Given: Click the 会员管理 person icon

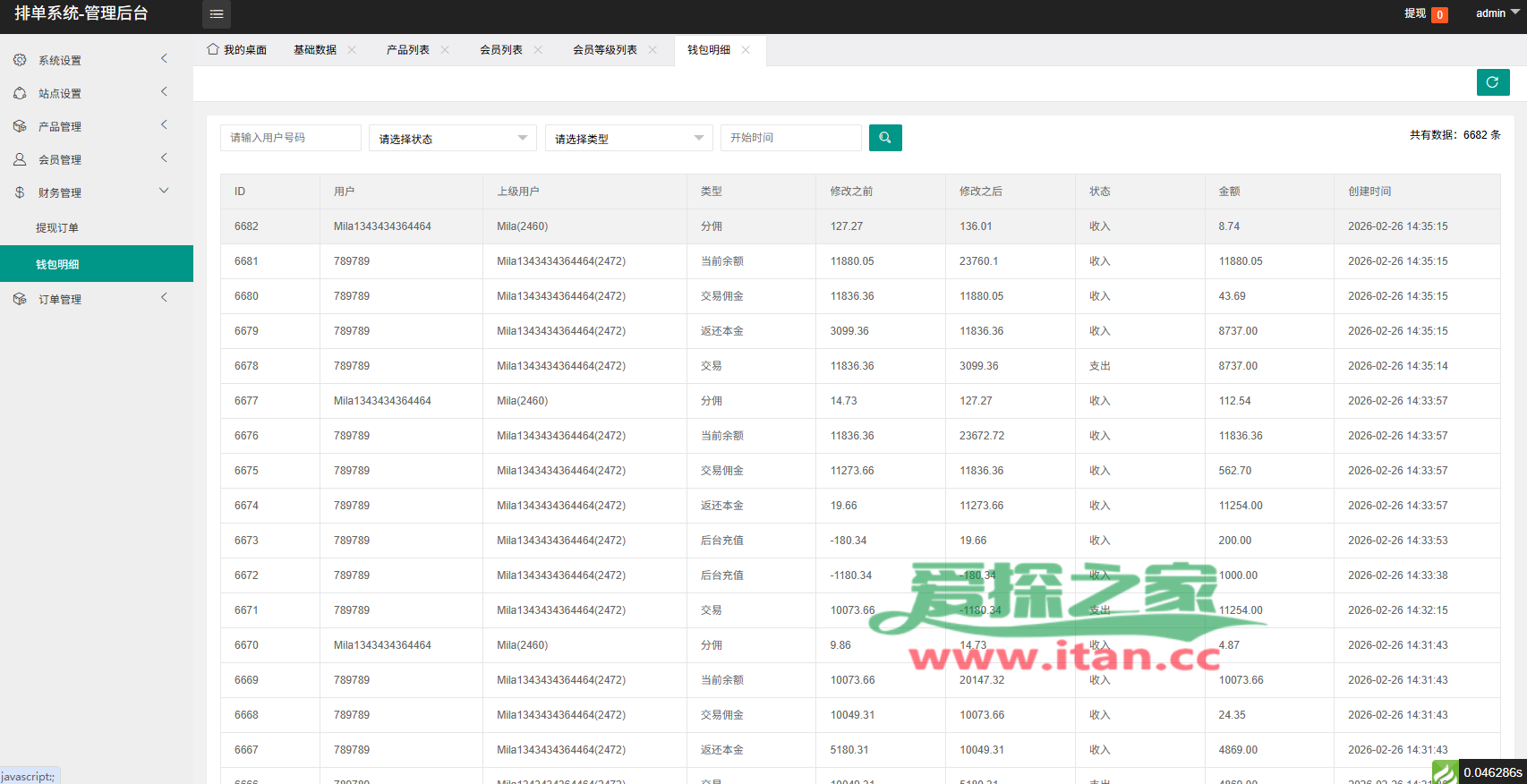Looking at the screenshot, I should 20,159.
